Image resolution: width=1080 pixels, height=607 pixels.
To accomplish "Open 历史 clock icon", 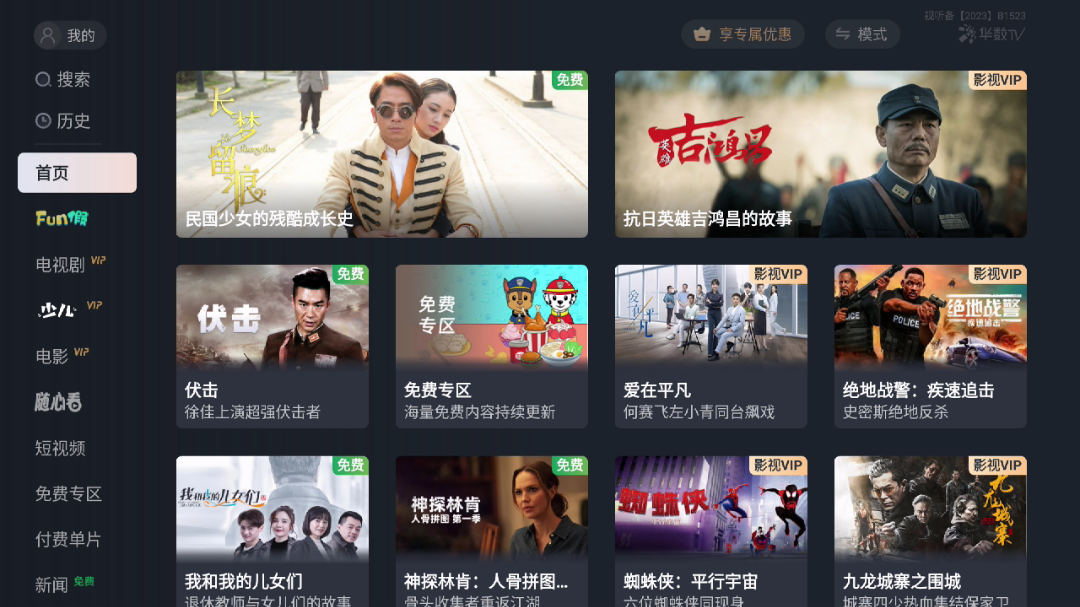I will coord(43,121).
